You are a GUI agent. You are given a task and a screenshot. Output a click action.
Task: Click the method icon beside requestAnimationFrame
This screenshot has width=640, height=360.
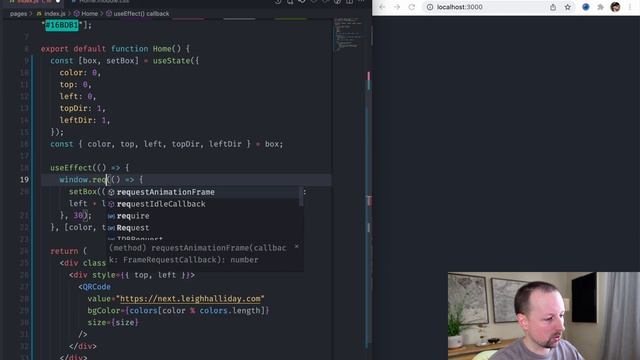click(111, 192)
